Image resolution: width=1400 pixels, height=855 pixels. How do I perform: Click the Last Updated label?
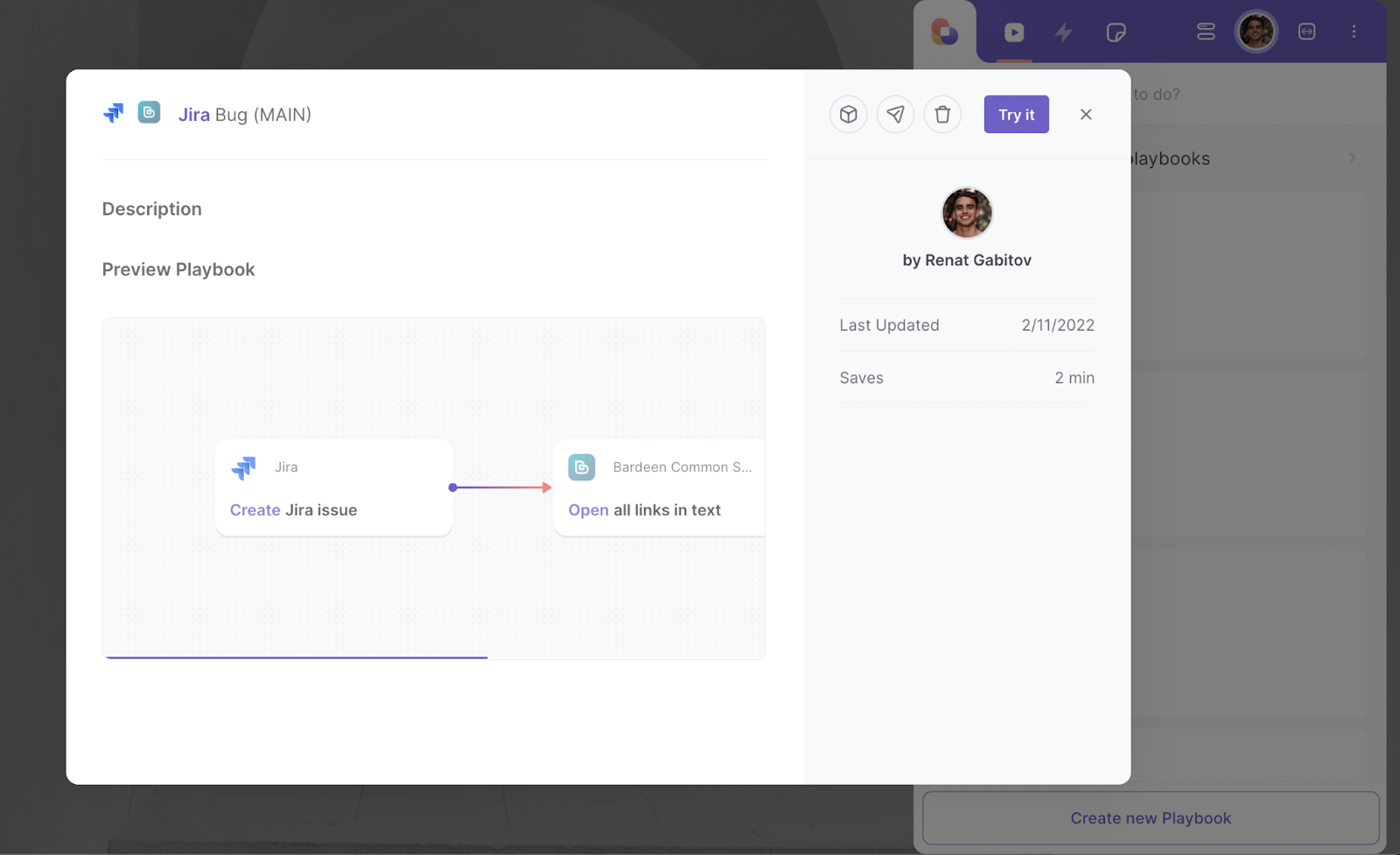pos(889,326)
